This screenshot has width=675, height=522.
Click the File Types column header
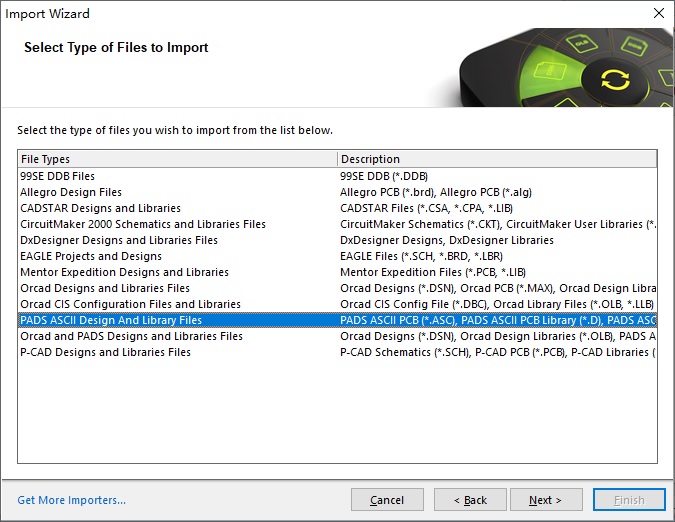pos(177,159)
